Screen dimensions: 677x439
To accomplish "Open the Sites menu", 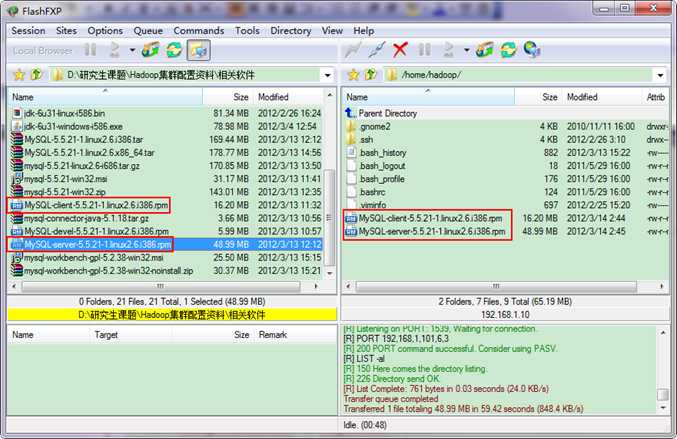I will click(66, 31).
